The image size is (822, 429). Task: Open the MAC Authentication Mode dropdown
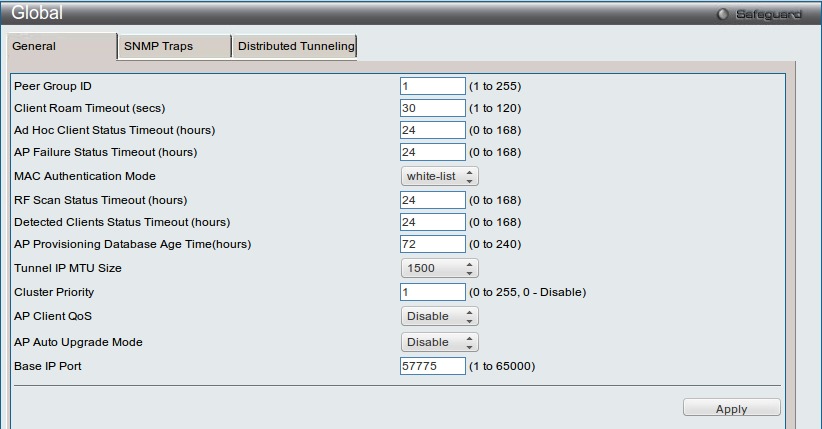(x=439, y=176)
